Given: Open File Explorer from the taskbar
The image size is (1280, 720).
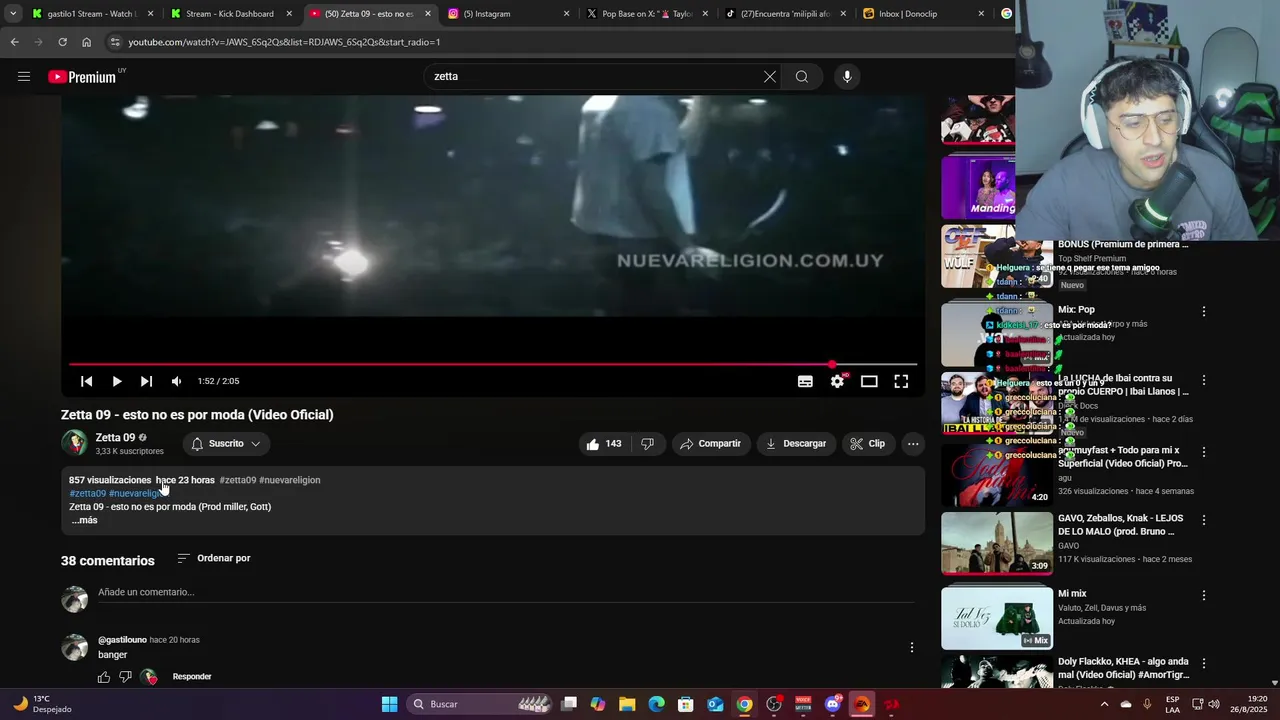Looking at the screenshot, I should [627, 704].
